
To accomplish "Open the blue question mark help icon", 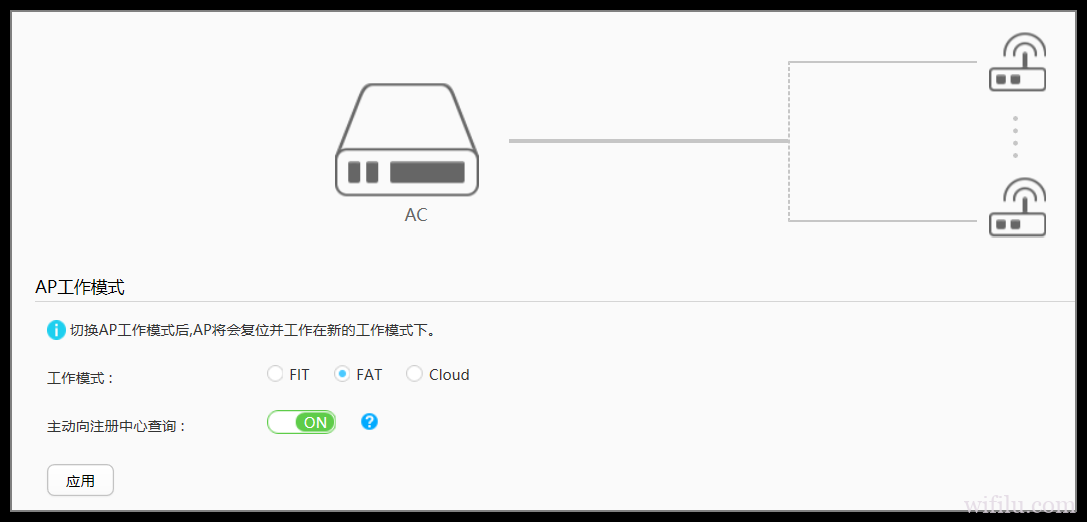I will point(369,421).
